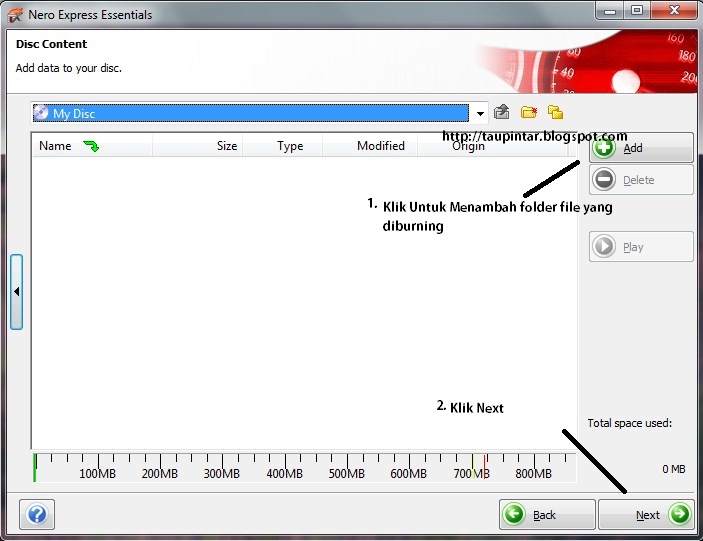
Task: Open the help question mark button
Action: click(37, 514)
